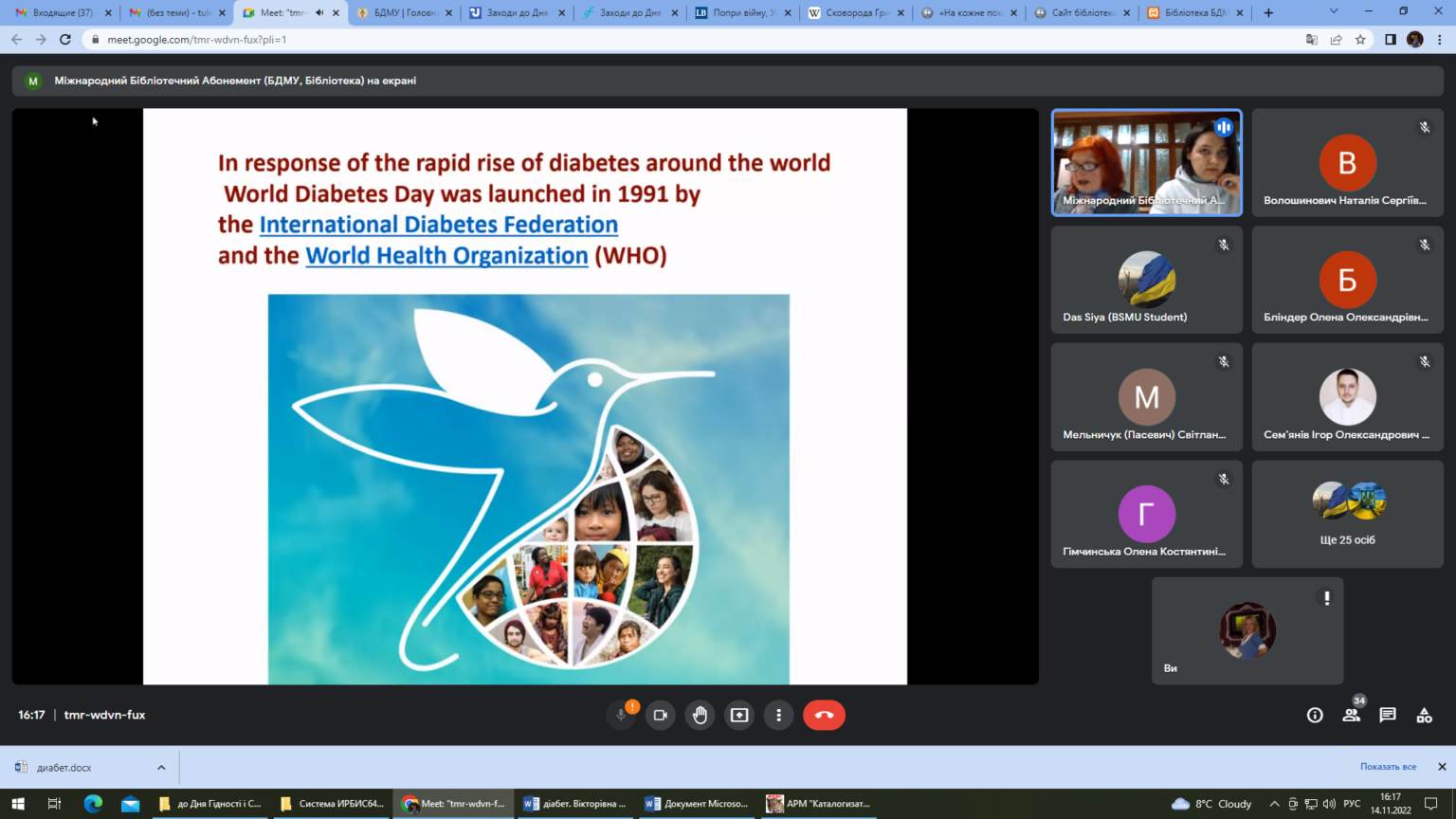Open the activities icon
The image size is (1456, 819).
[x=1424, y=716]
